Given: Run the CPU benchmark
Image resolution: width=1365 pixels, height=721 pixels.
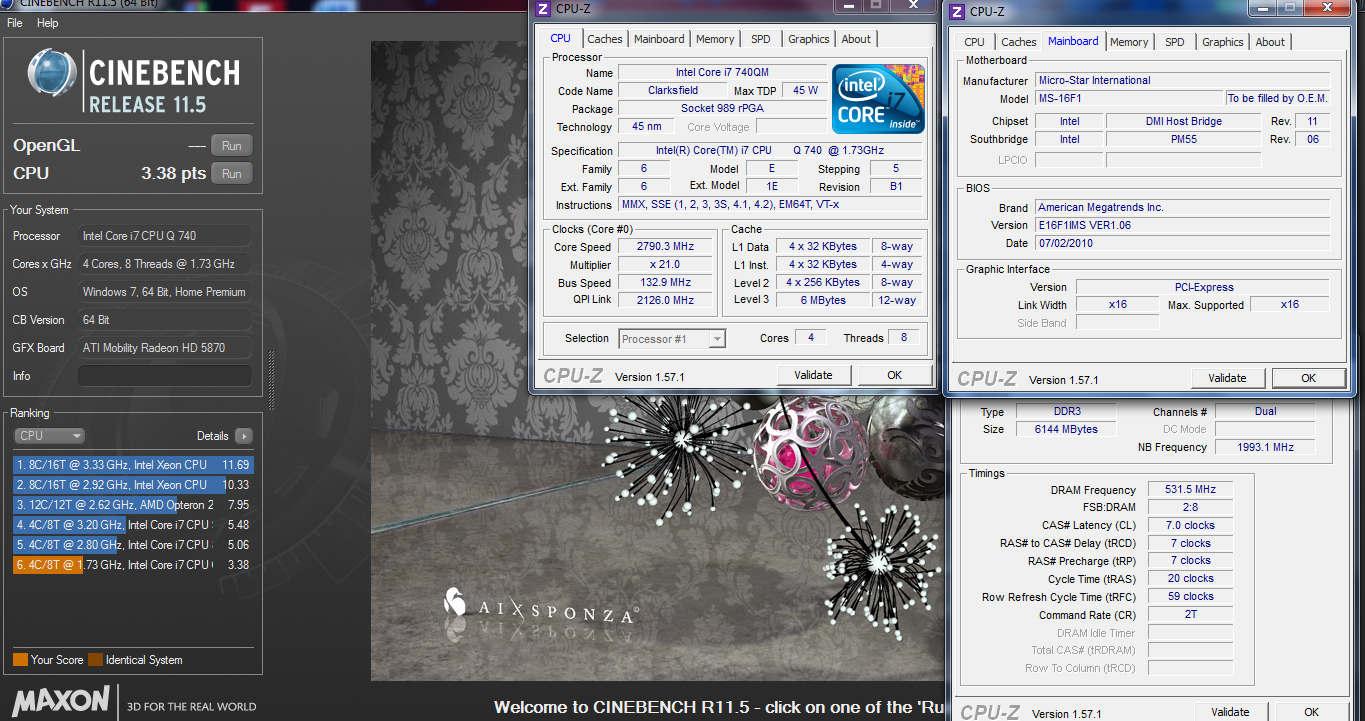Looking at the screenshot, I should (x=231, y=173).
